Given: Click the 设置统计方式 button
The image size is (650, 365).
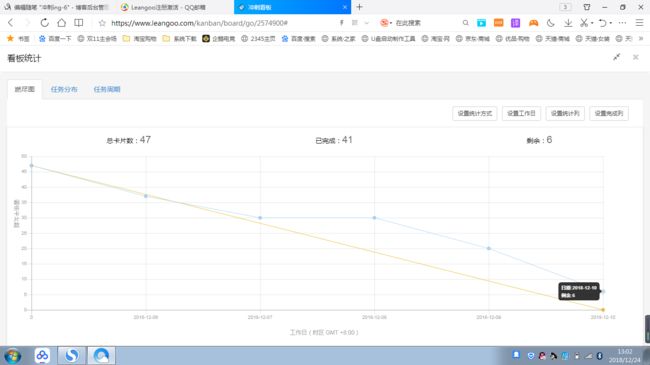Looking at the screenshot, I should [x=475, y=113].
